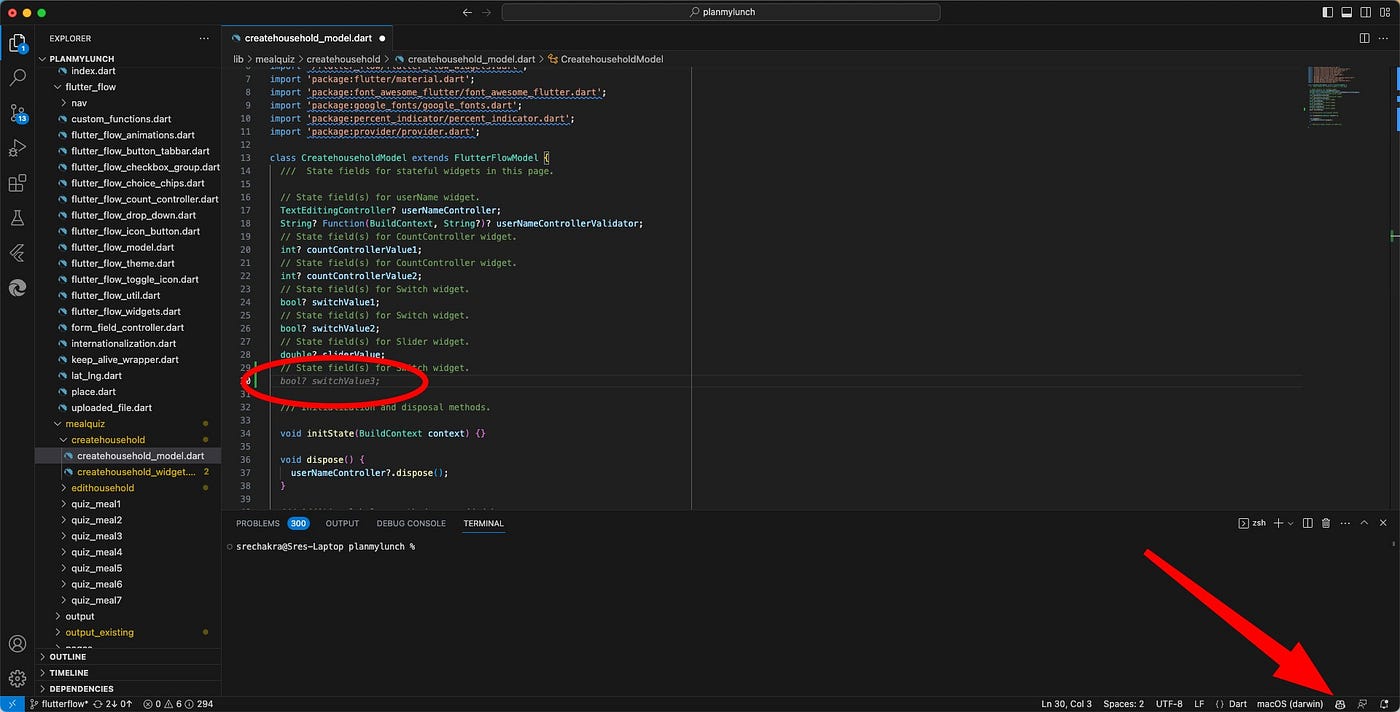Open the Extensions view
Image resolution: width=1400 pixels, height=712 pixels.
(x=17, y=183)
